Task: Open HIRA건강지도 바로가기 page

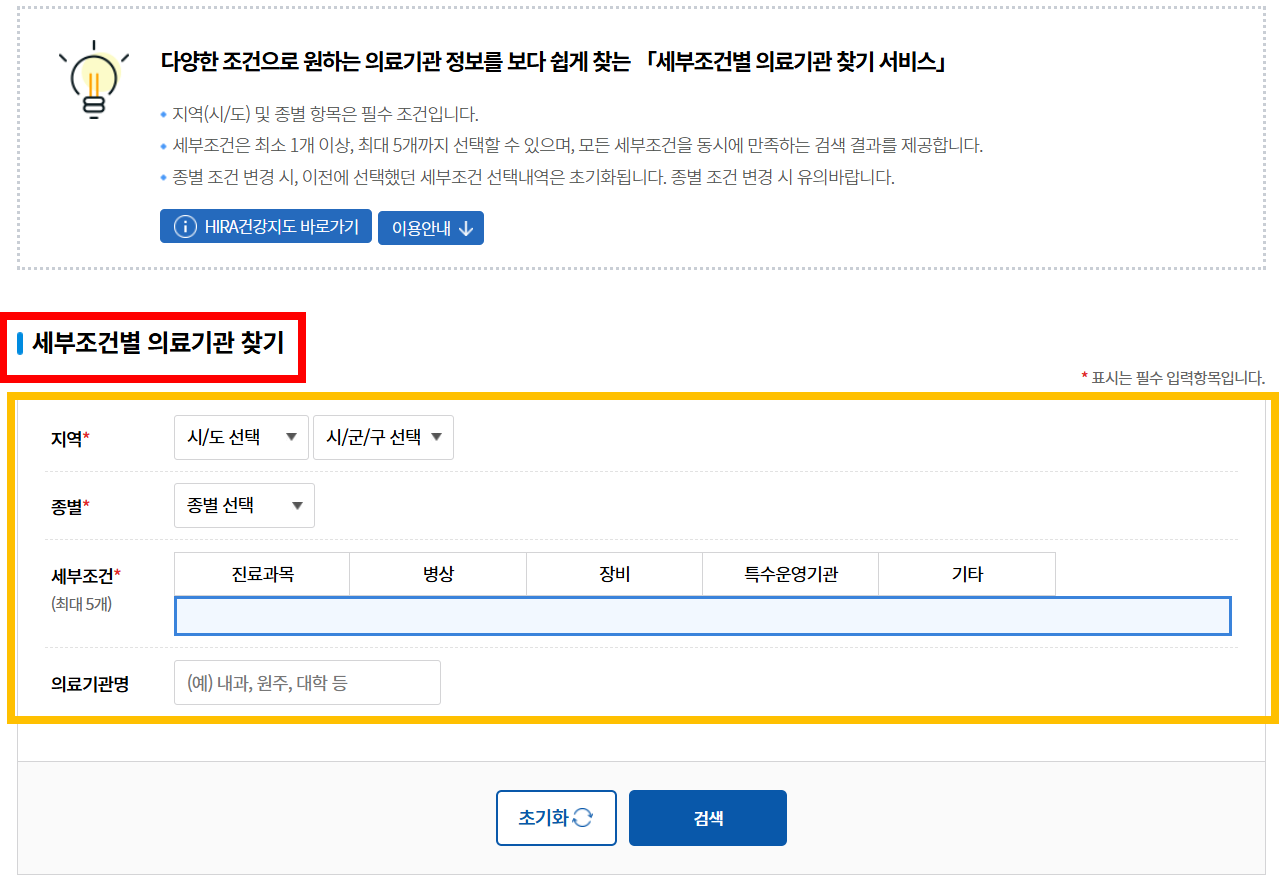Action: pos(265,227)
